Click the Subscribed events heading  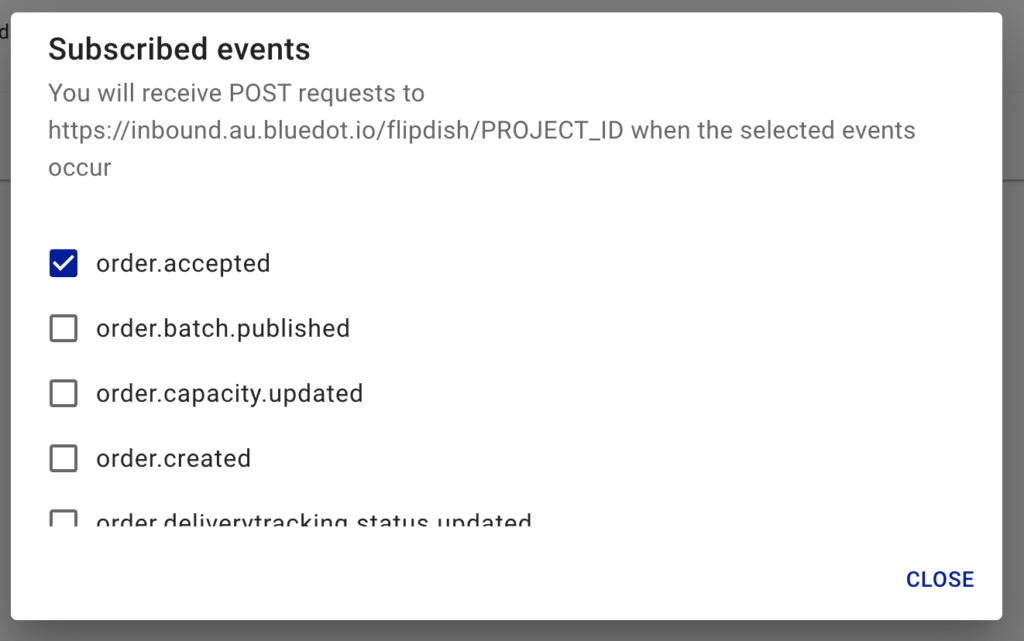179,49
